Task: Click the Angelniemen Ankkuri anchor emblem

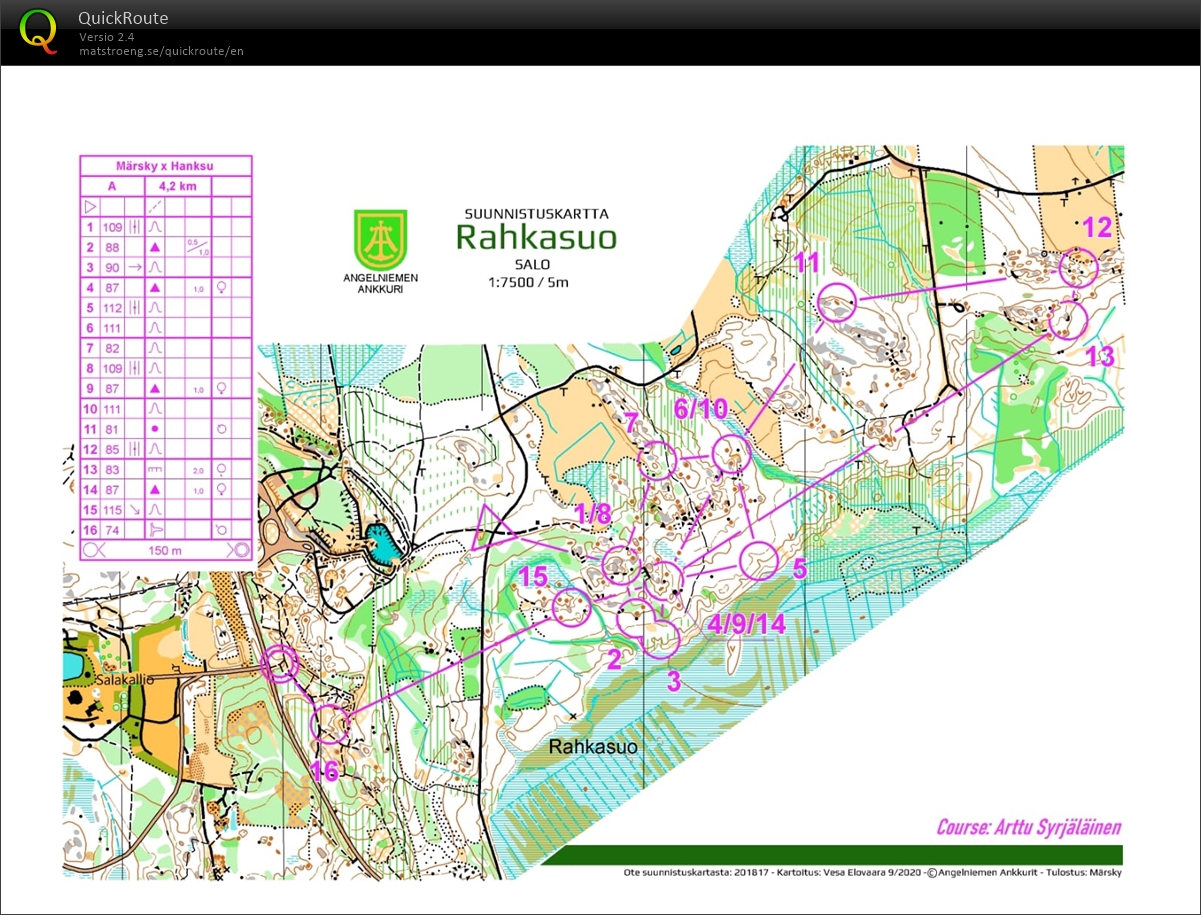Action: (380, 238)
